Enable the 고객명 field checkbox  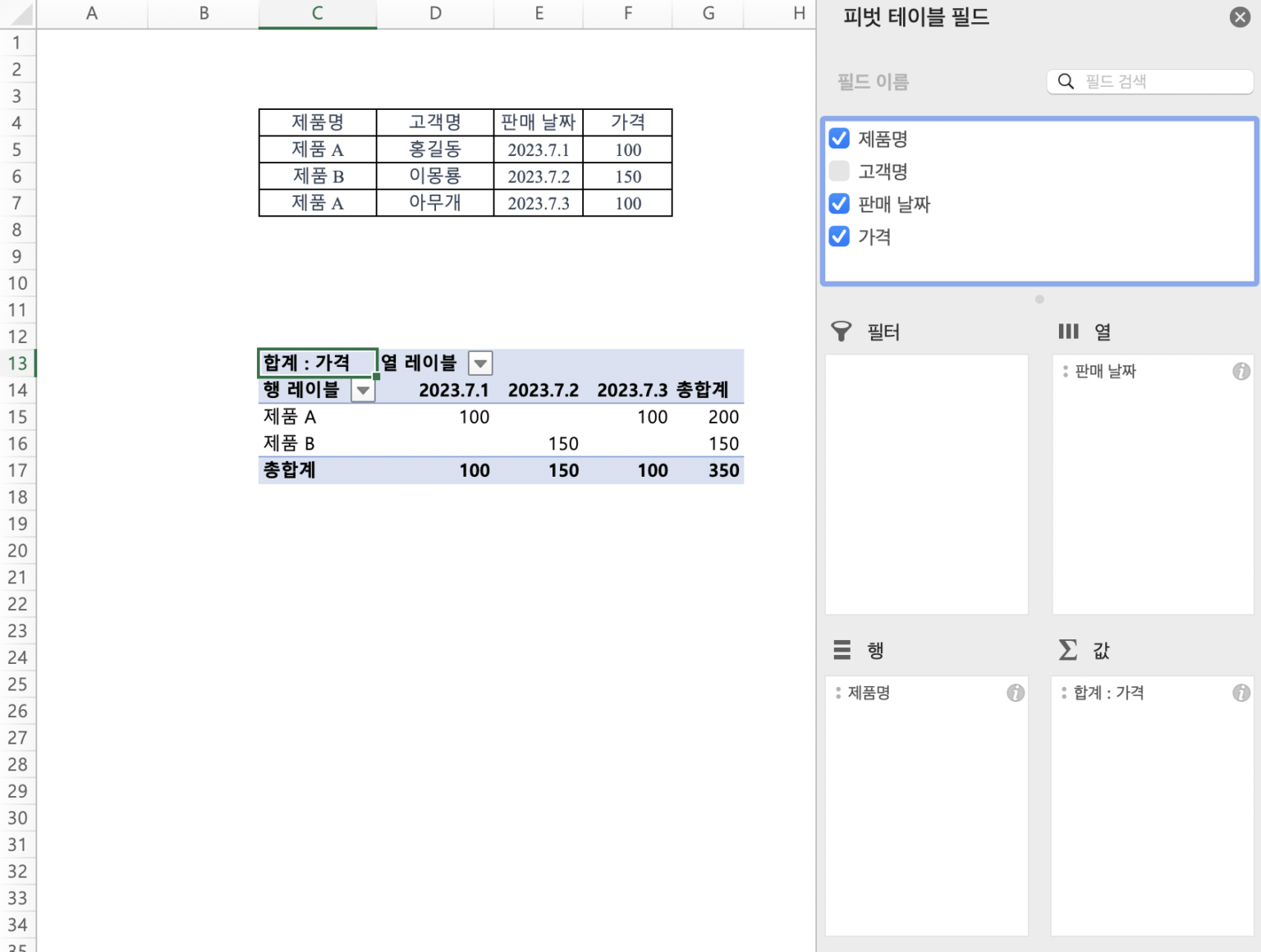[x=839, y=171]
